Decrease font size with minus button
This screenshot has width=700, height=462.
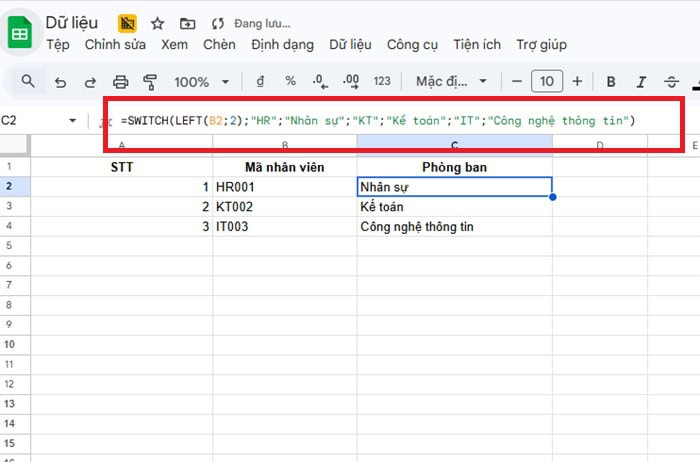pyautogui.click(x=516, y=82)
